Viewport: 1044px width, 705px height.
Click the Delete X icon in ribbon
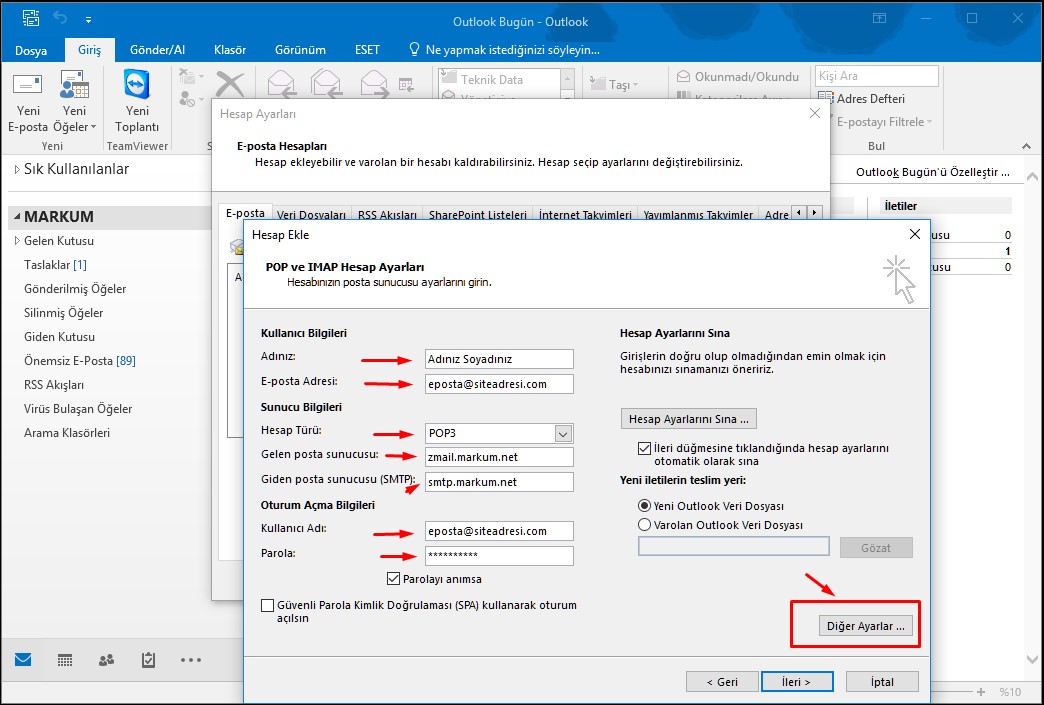click(x=230, y=85)
